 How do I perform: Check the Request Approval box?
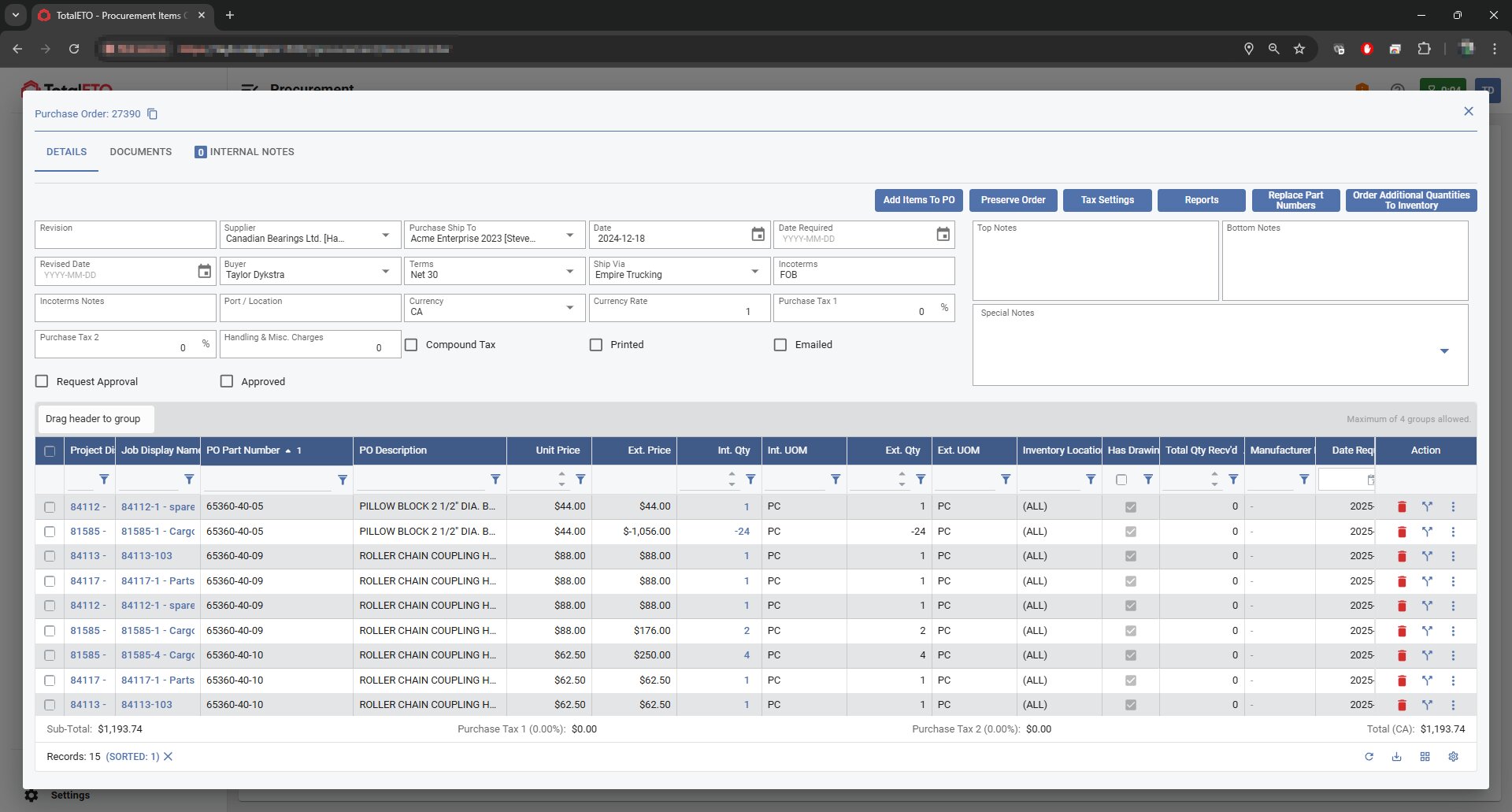click(42, 382)
